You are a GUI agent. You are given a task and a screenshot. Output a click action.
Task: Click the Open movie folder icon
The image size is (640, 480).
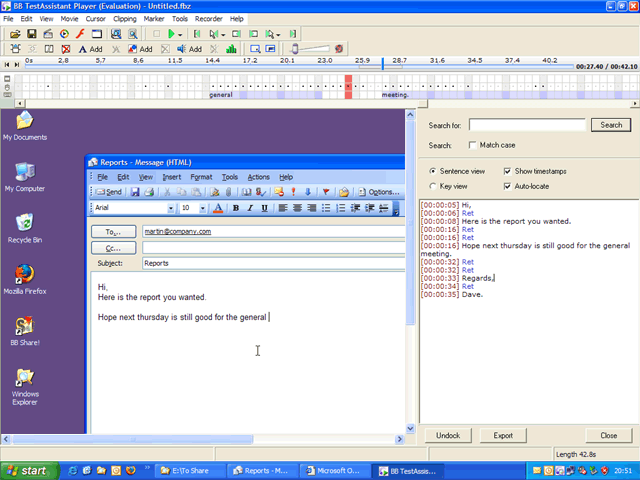tap(14, 34)
